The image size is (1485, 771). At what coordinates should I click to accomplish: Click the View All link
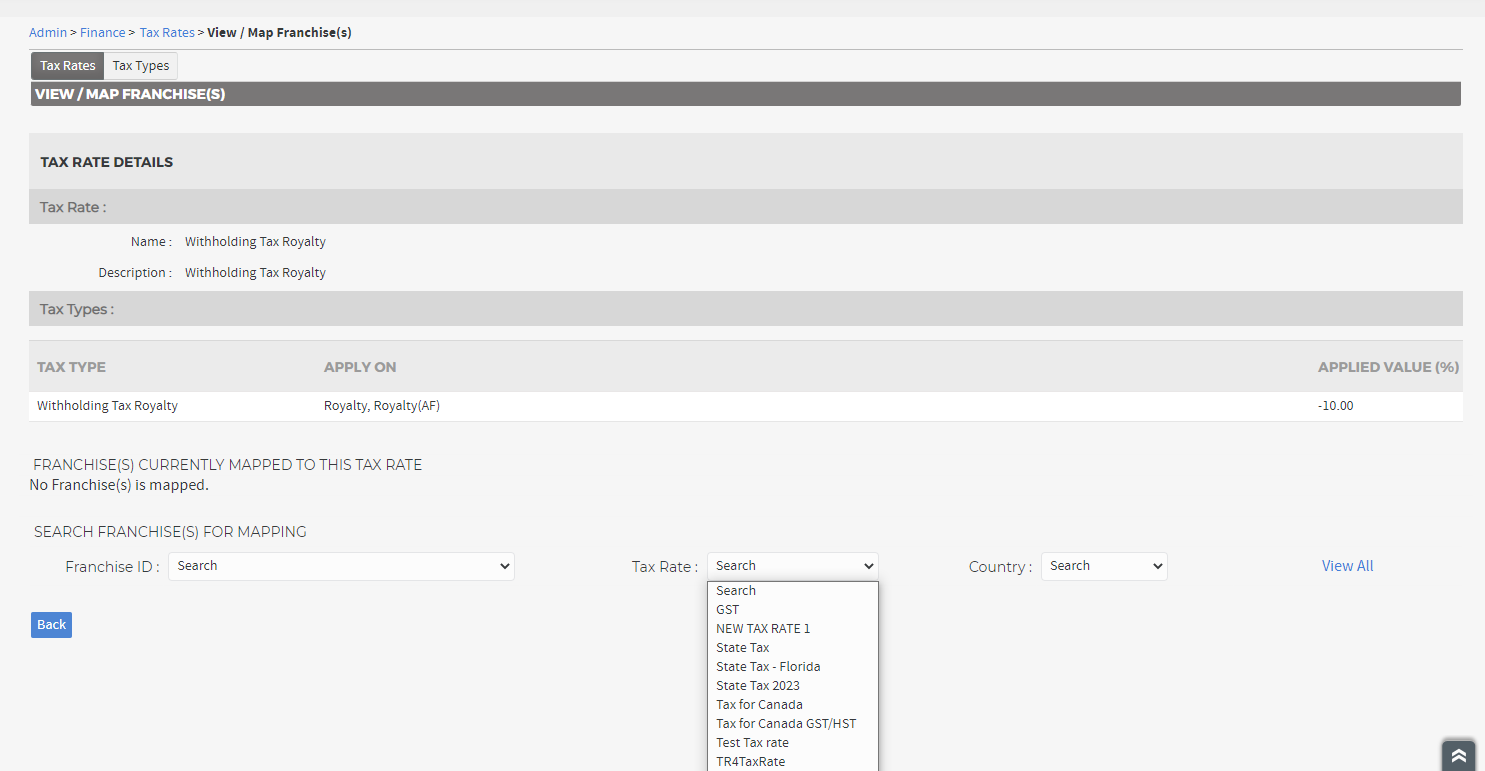pyautogui.click(x=1347, y=566)
